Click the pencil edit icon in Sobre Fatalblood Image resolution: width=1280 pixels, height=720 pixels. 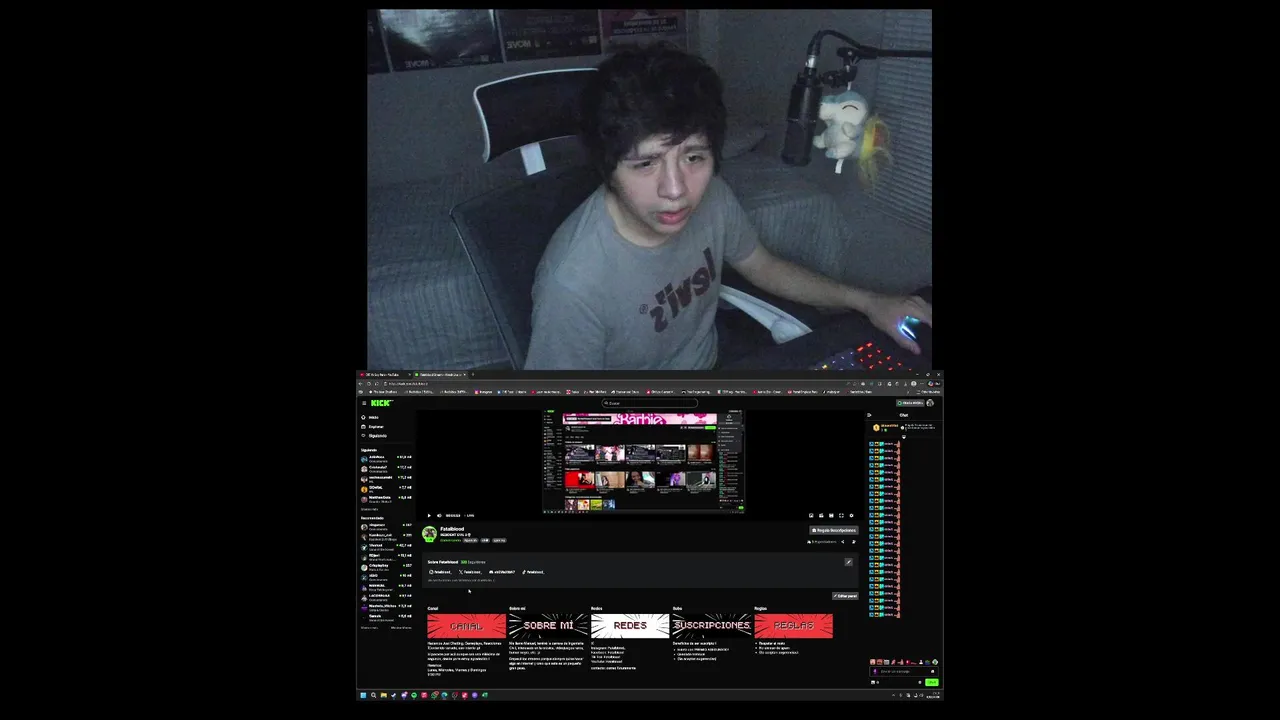pyautogui.click(x=848, y=562)
